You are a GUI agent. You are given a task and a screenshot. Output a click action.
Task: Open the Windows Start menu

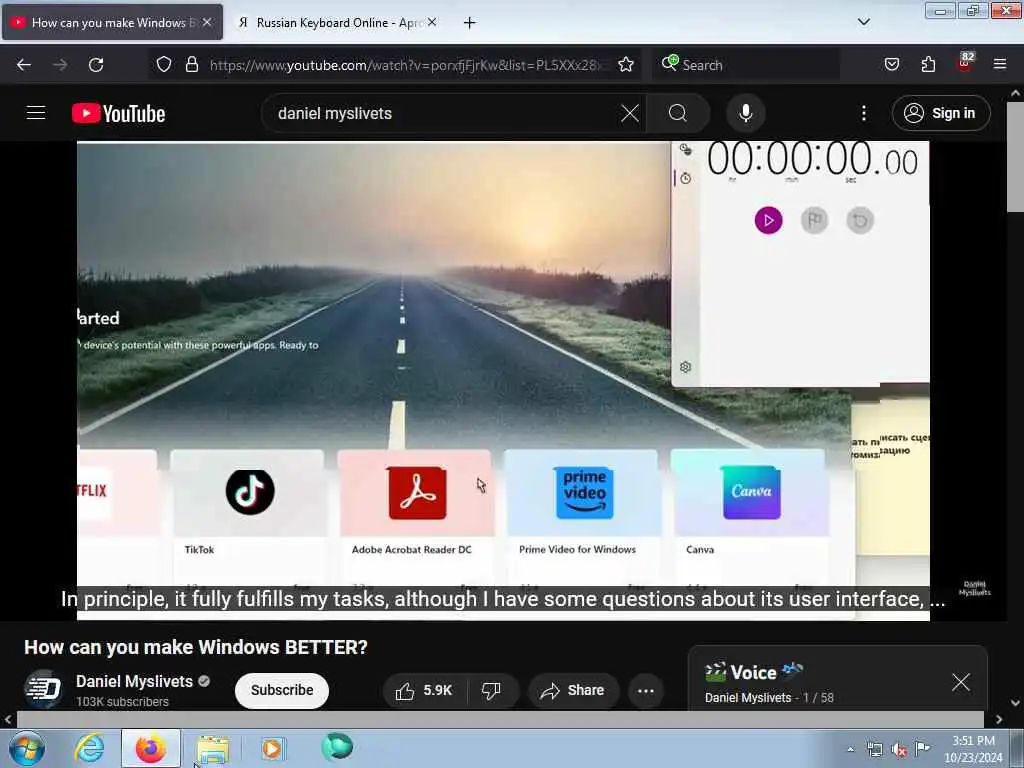(x=27, y=748)
